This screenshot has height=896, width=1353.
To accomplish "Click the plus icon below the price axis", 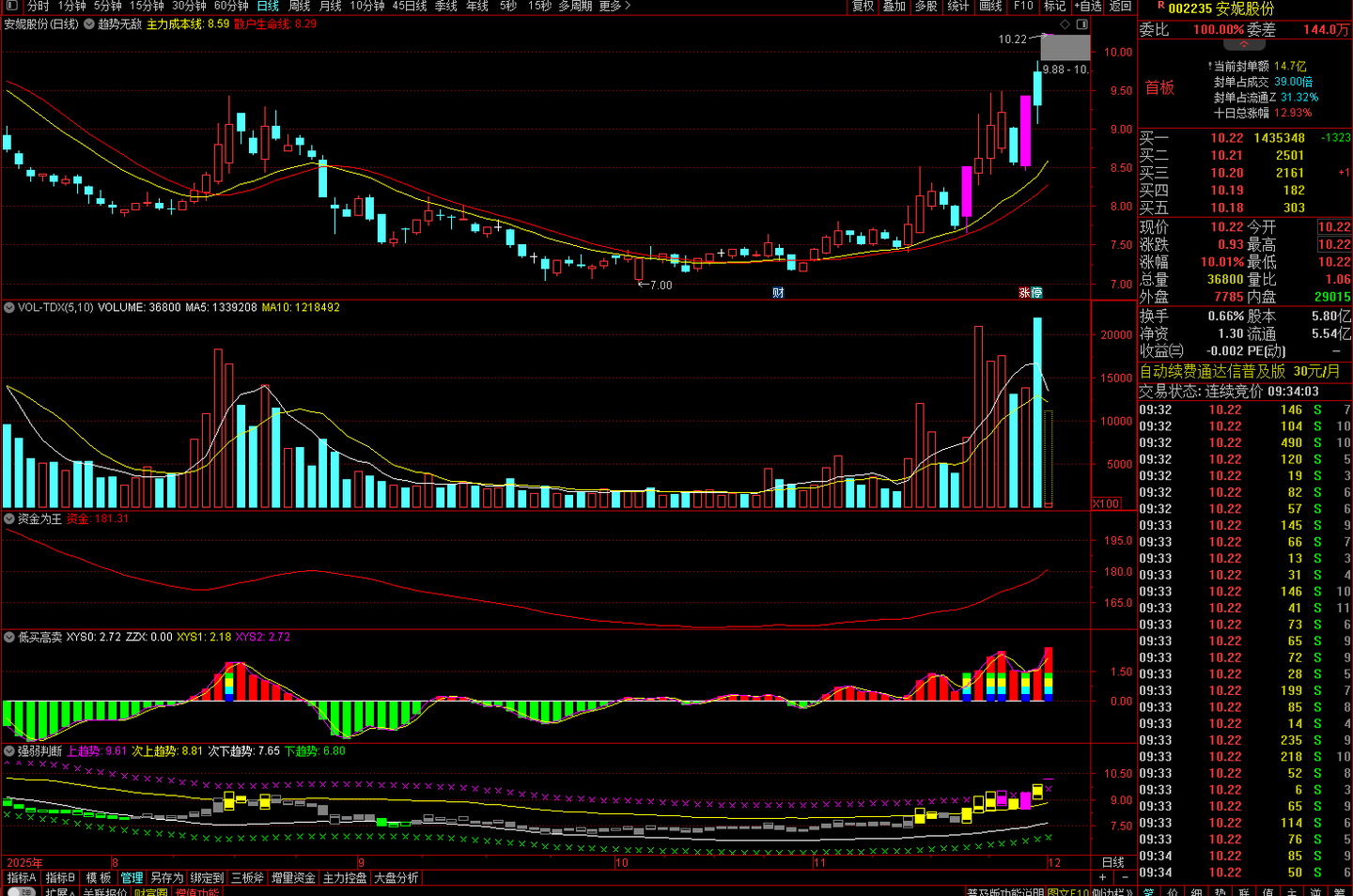I will pyautogui.click(x=1103, y=877).
